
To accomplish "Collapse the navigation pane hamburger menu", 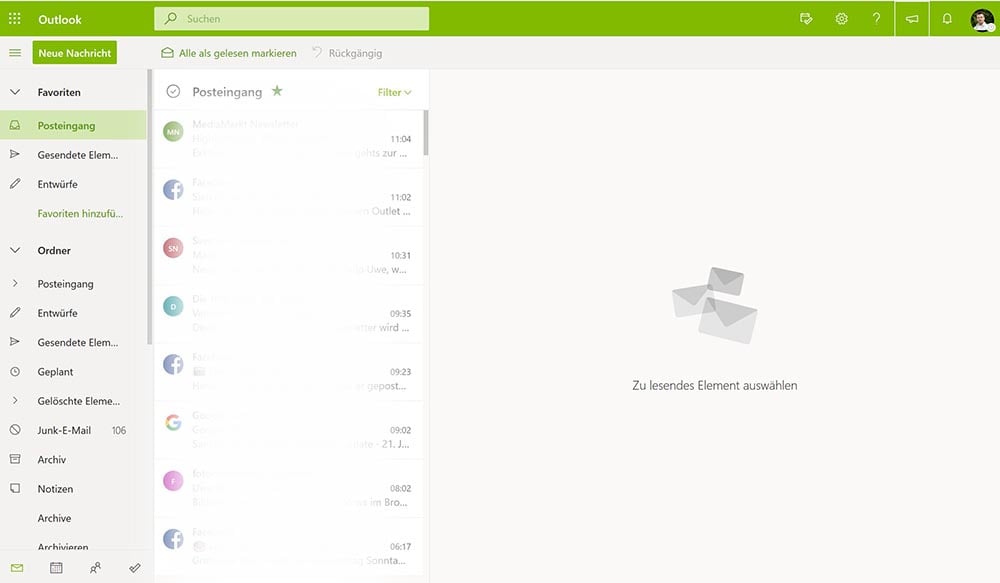I will (15, 53).
